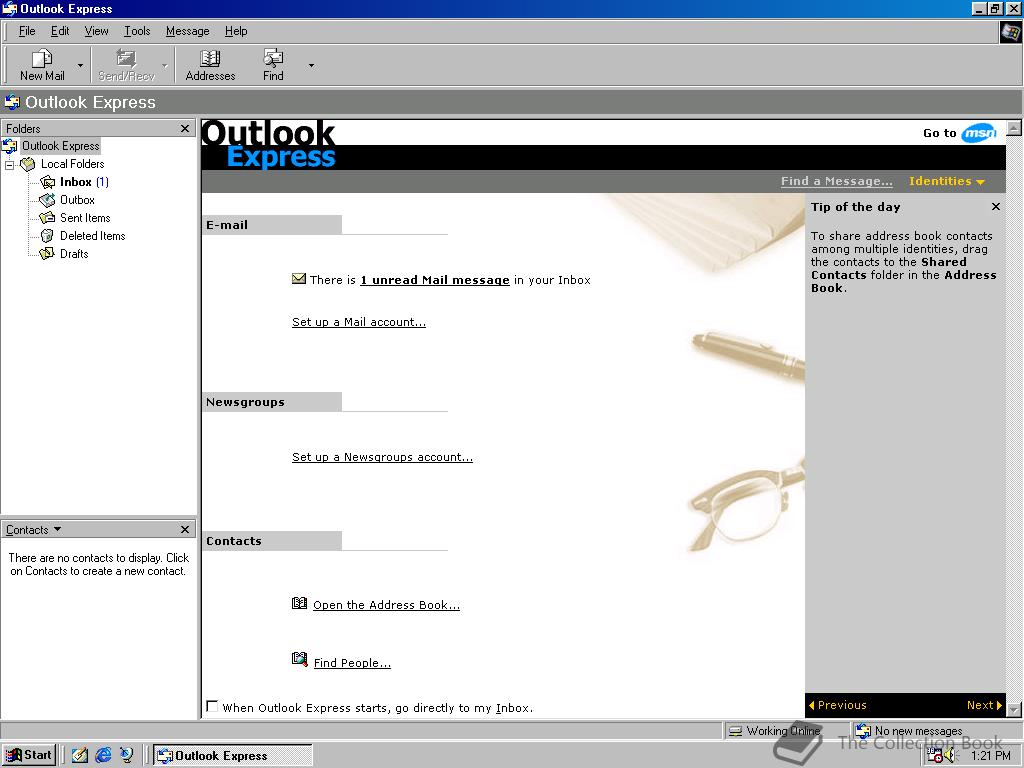
Task: Show the Previous tip of the day
Action: click(x=837, y=705)
